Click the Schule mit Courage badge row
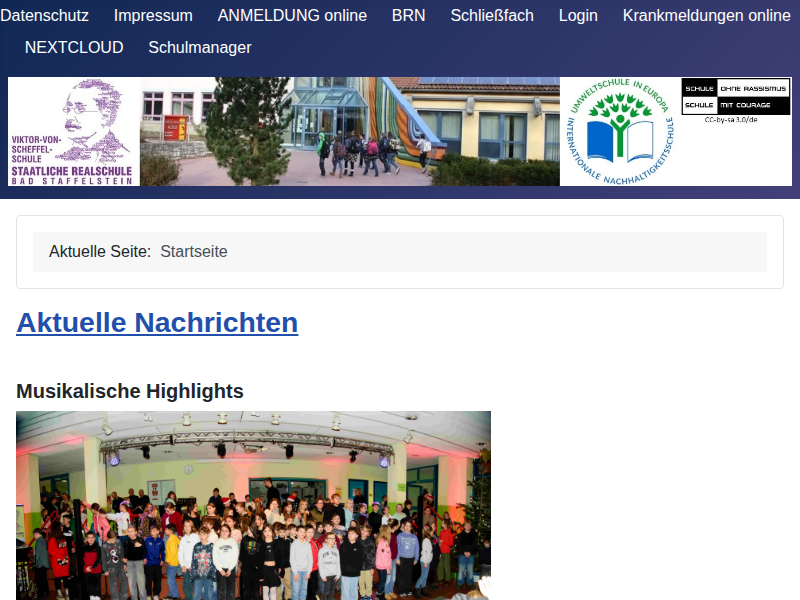Viewport: 800px width, 600px height. (736, 105)
